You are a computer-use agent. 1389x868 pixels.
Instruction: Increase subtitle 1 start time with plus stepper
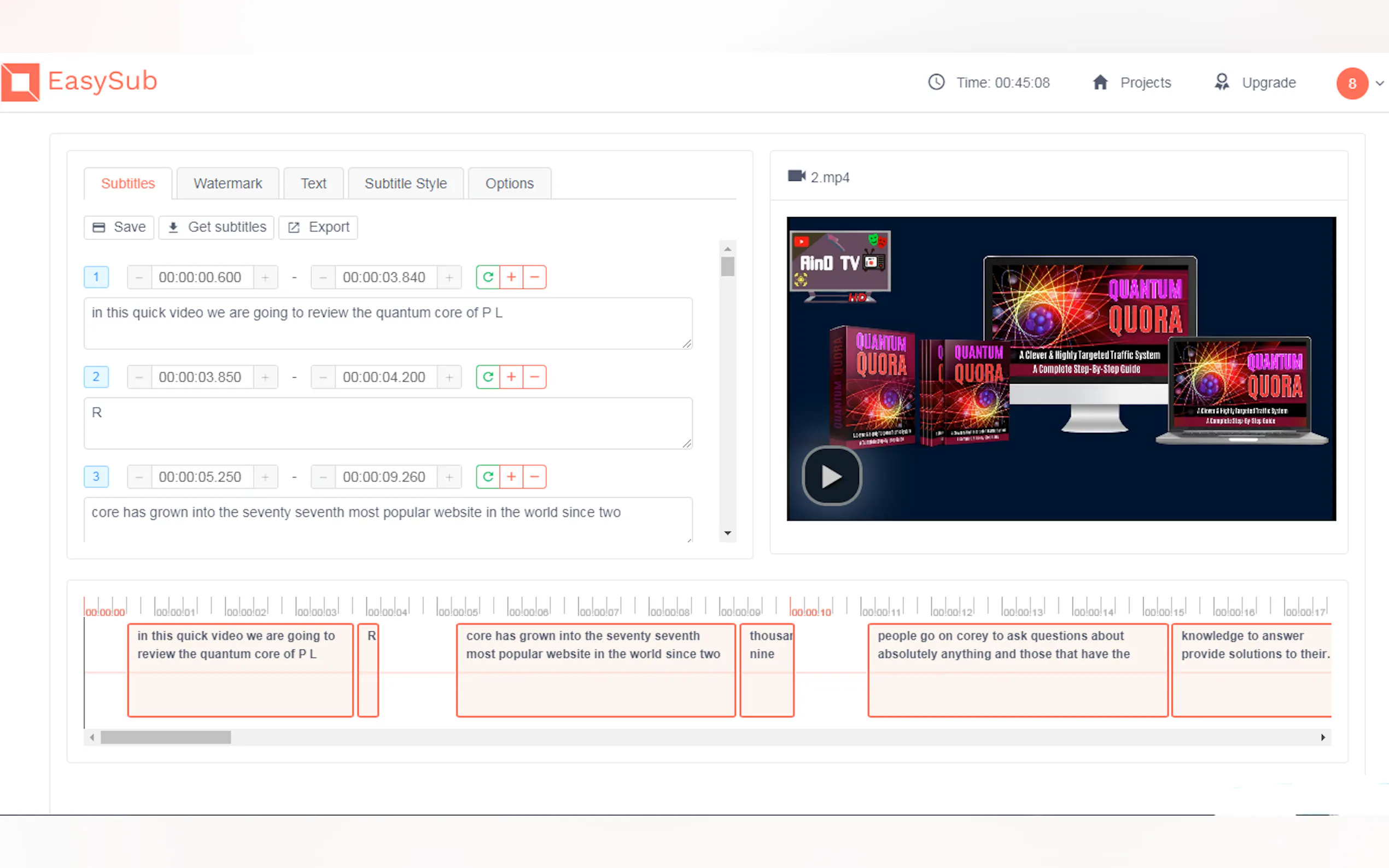[265, 278]
